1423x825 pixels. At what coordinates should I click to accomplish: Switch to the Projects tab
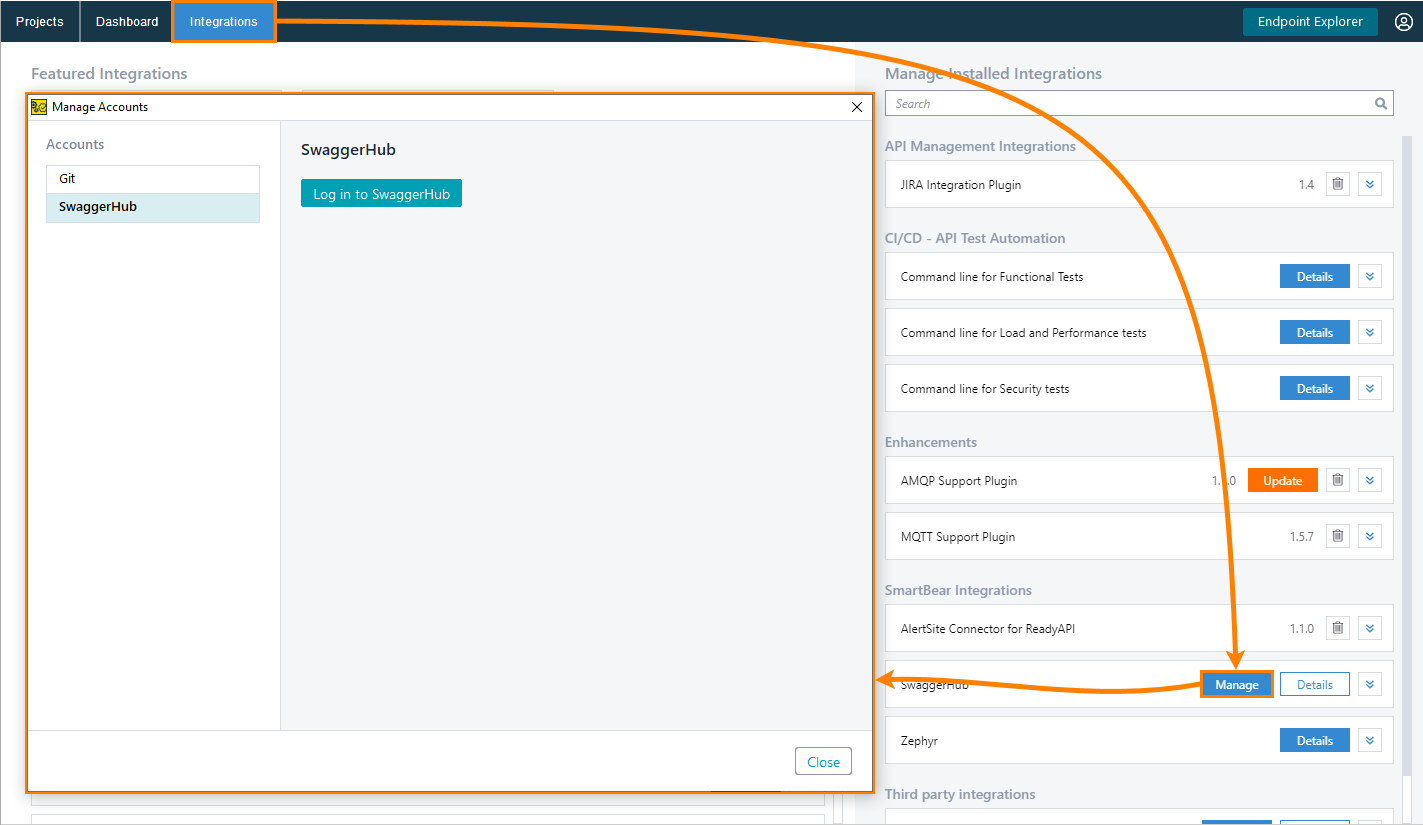40,22
